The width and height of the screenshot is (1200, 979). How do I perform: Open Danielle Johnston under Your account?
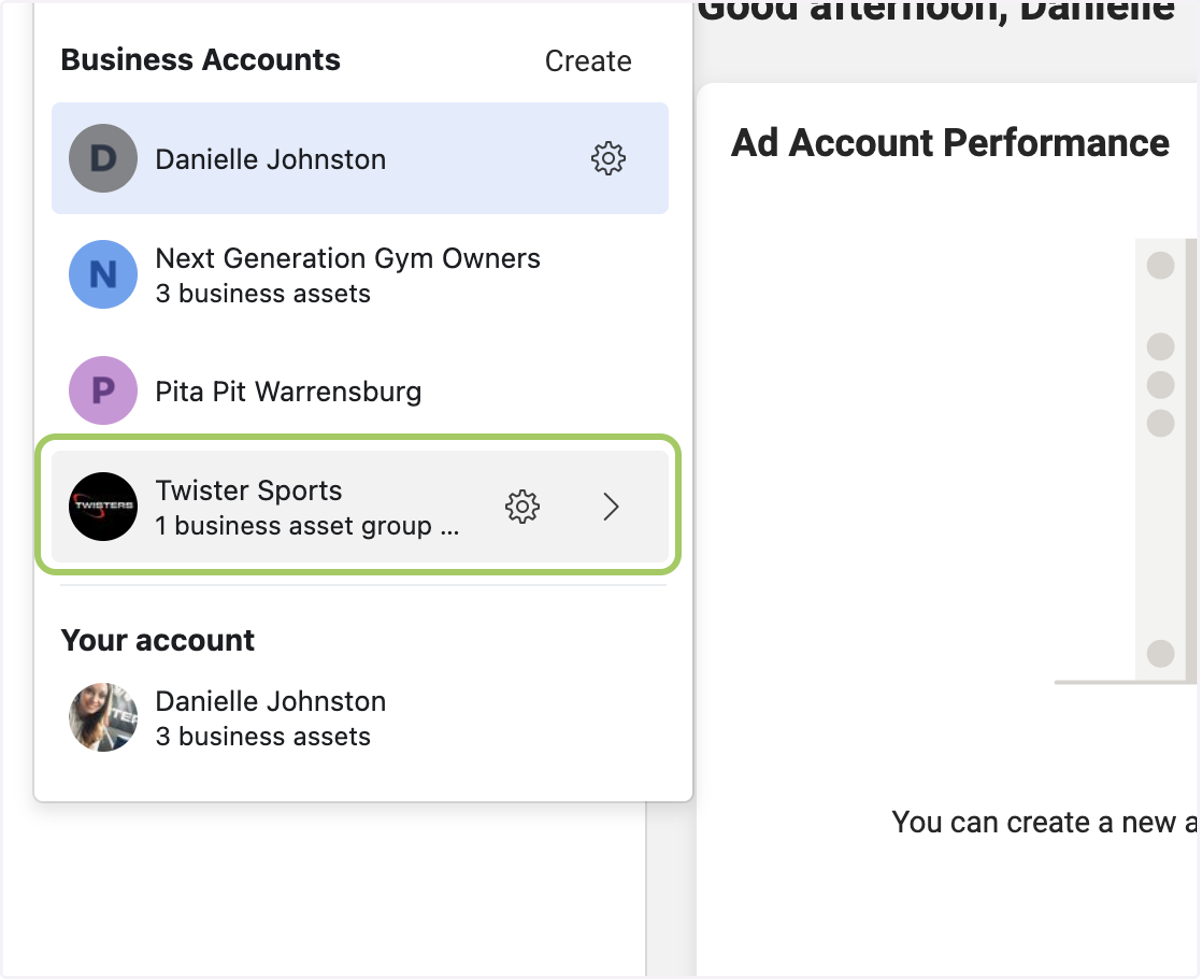360,718
